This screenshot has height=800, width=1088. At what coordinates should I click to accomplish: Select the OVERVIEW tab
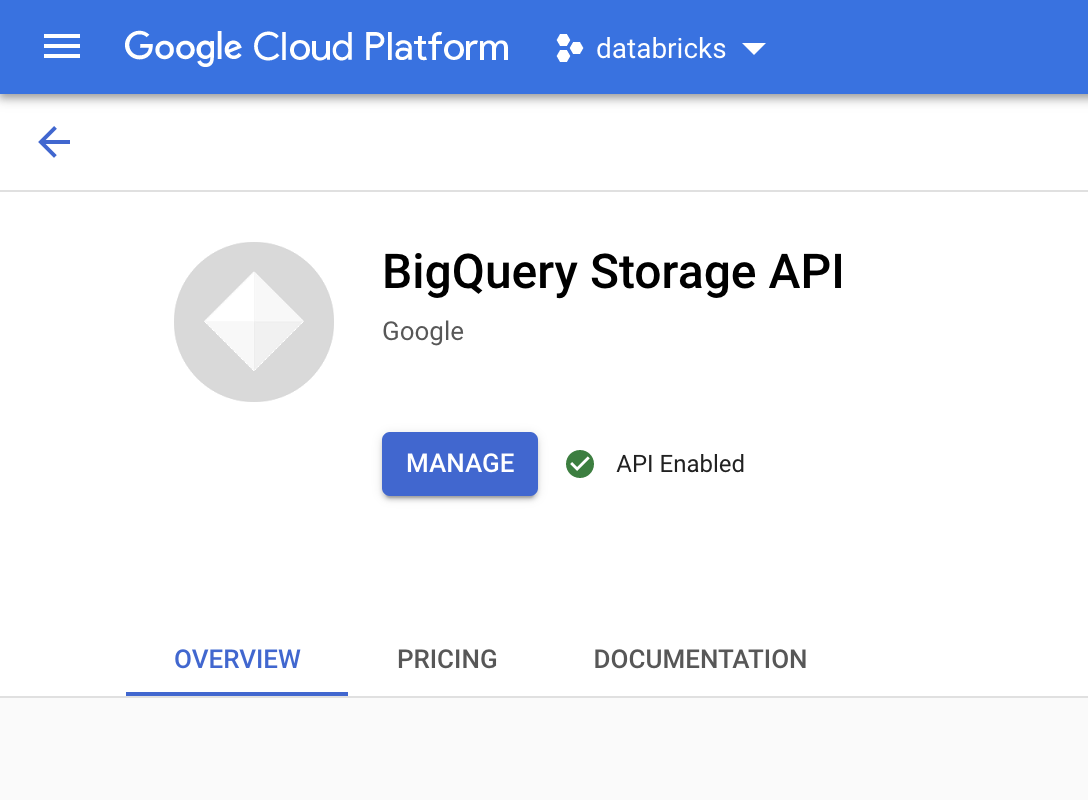click(x=236, y=659)
